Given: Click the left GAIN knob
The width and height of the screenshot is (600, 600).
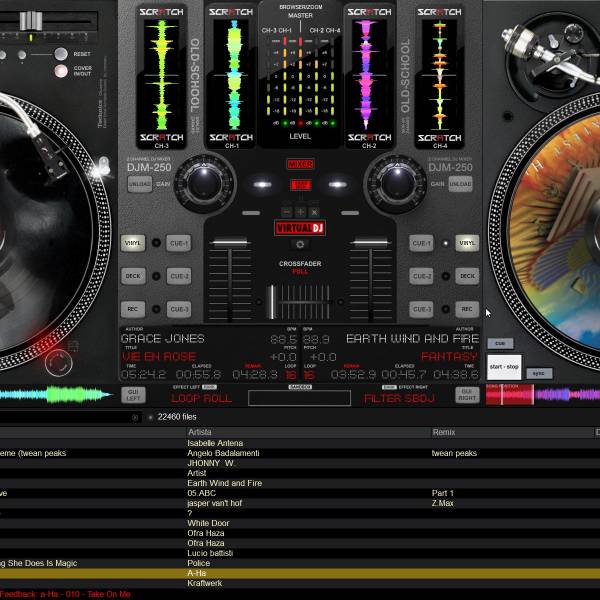Looking at the screenshot, I should click(205, 184).
